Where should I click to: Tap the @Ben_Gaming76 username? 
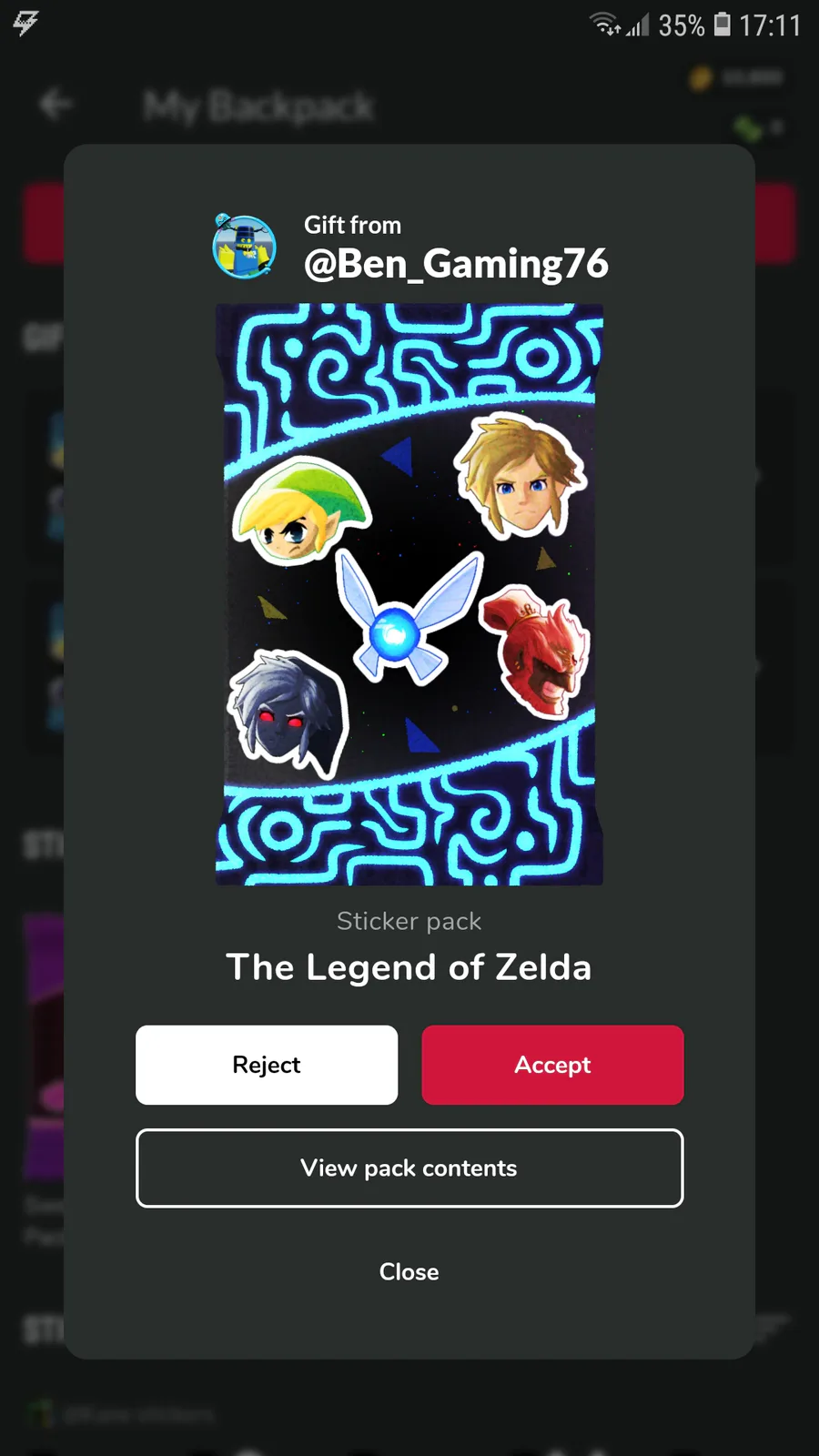(x=456, y=264)
